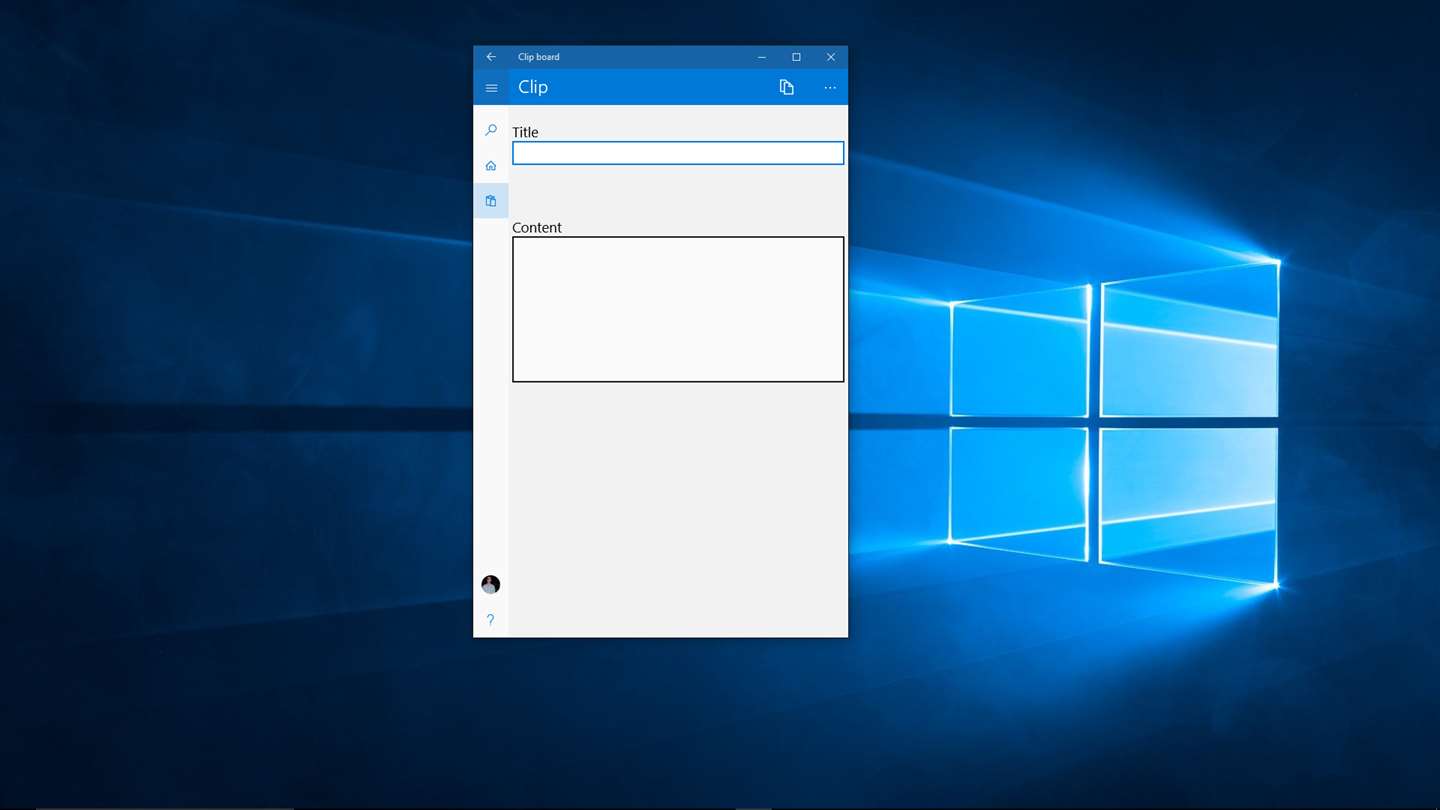1440x810 pixels.
Task: Click the copy icon in the header
Action: click(x=787, y=88)
